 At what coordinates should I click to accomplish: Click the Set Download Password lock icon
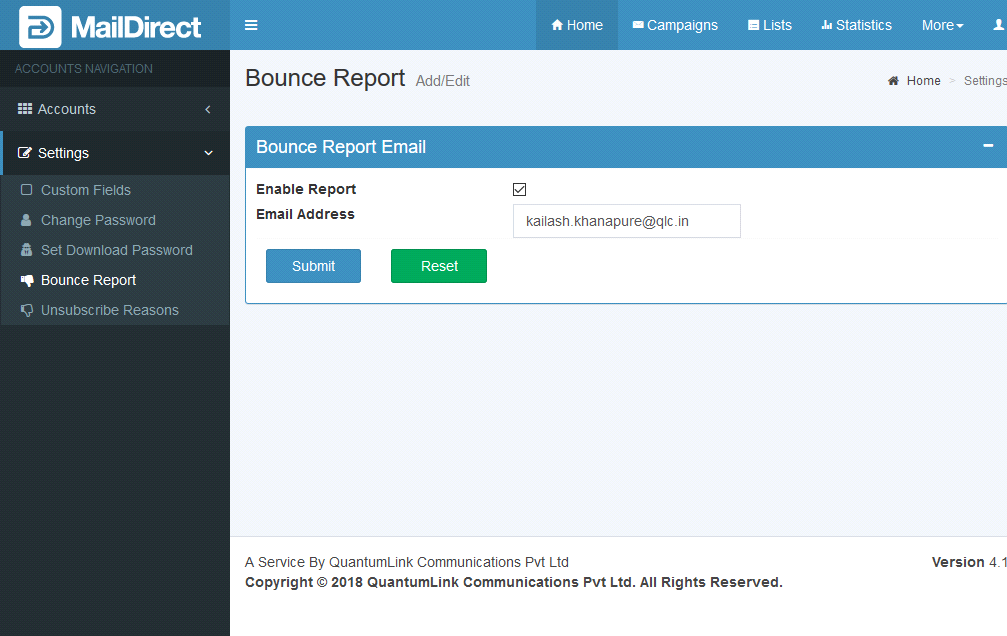27,250
